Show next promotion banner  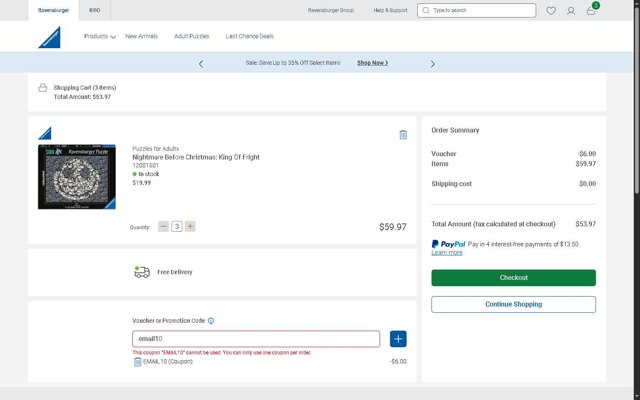[433, 64]
